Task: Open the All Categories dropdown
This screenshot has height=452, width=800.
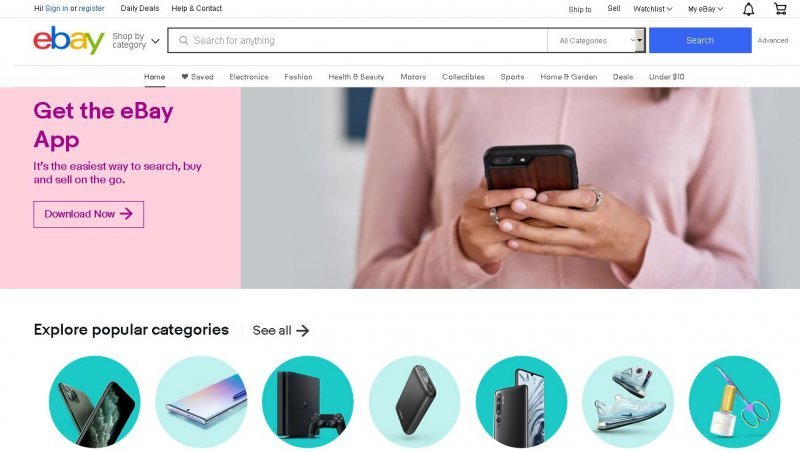Action: pyautogui.click(x=596, y=40)
